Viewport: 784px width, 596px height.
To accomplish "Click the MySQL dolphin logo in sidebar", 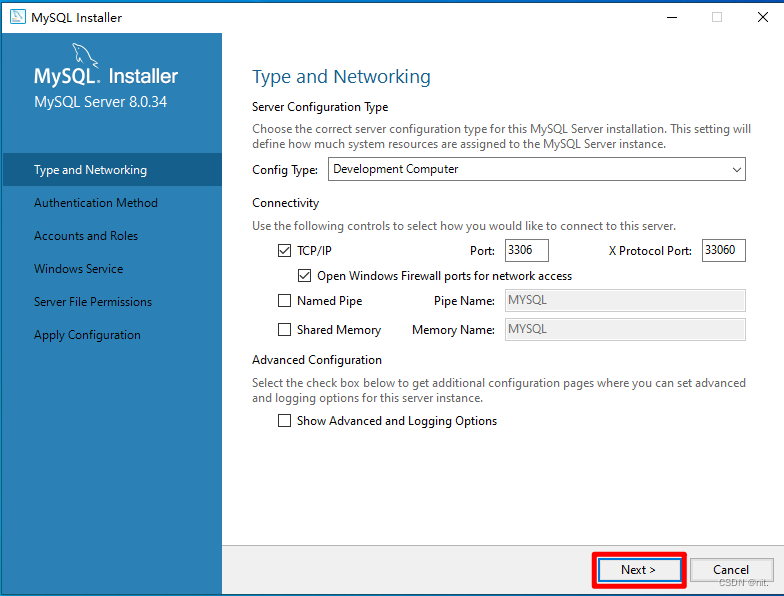I will point(84,55).
